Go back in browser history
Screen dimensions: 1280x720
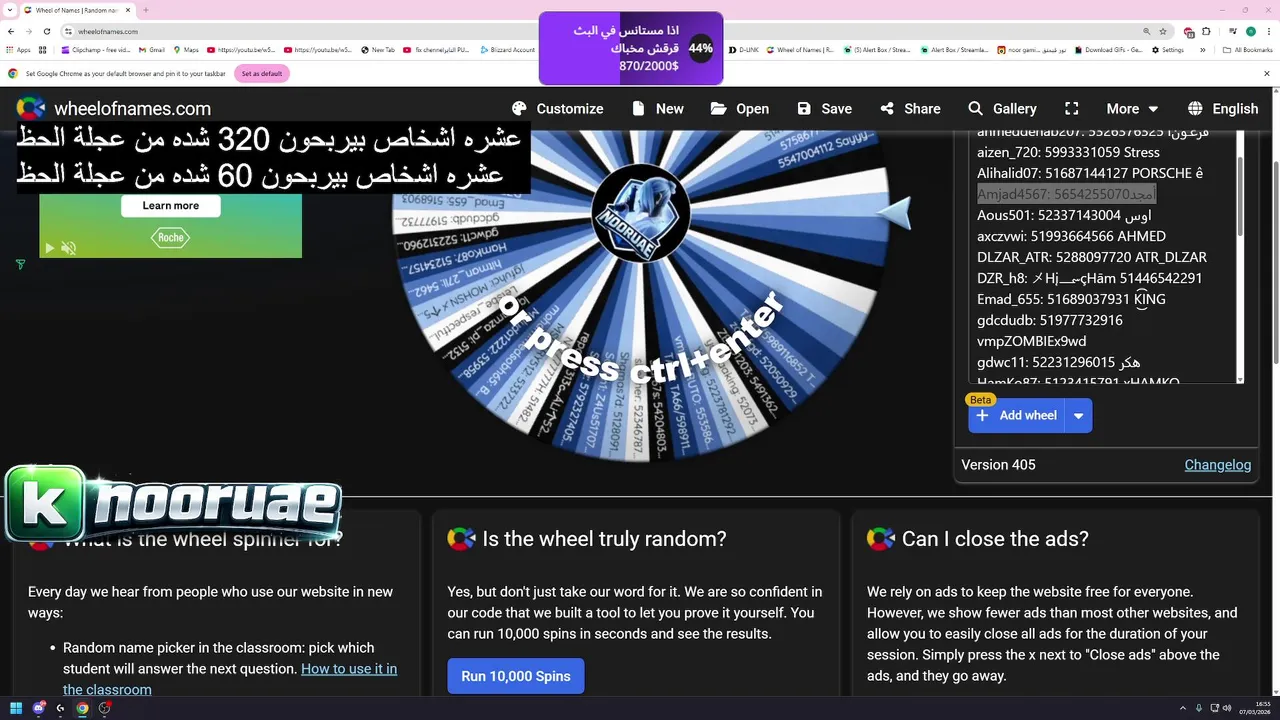point(12,31)
